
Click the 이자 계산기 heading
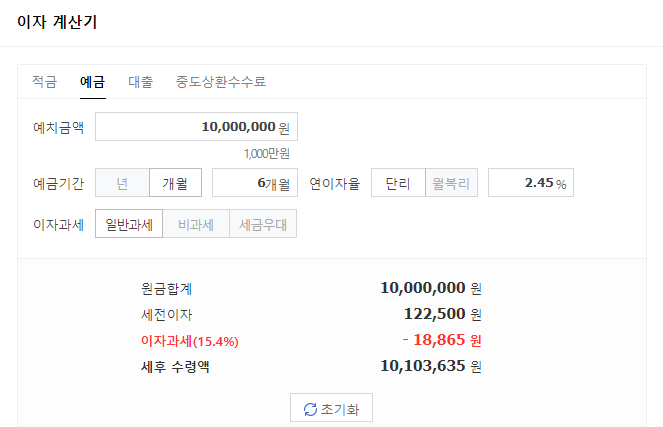pos(57,22)
